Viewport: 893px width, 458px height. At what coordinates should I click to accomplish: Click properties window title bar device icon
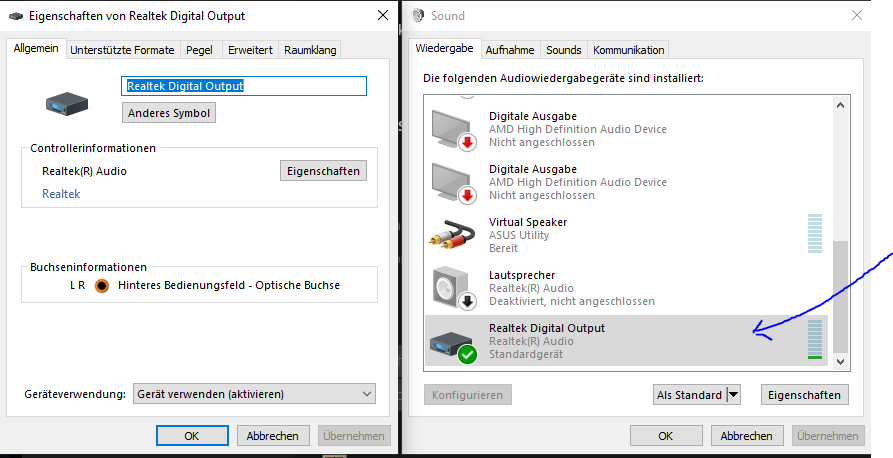click(16, 16)
